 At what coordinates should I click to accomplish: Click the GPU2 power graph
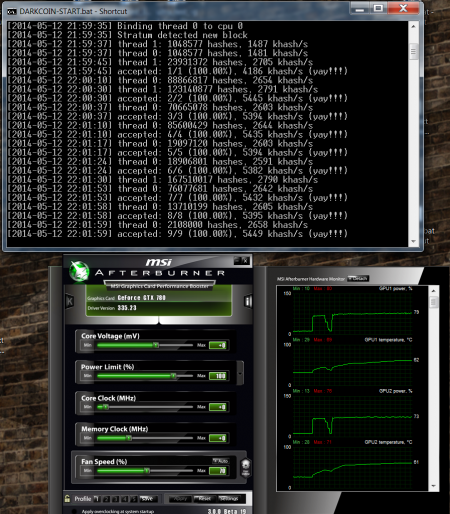[352, 415]
